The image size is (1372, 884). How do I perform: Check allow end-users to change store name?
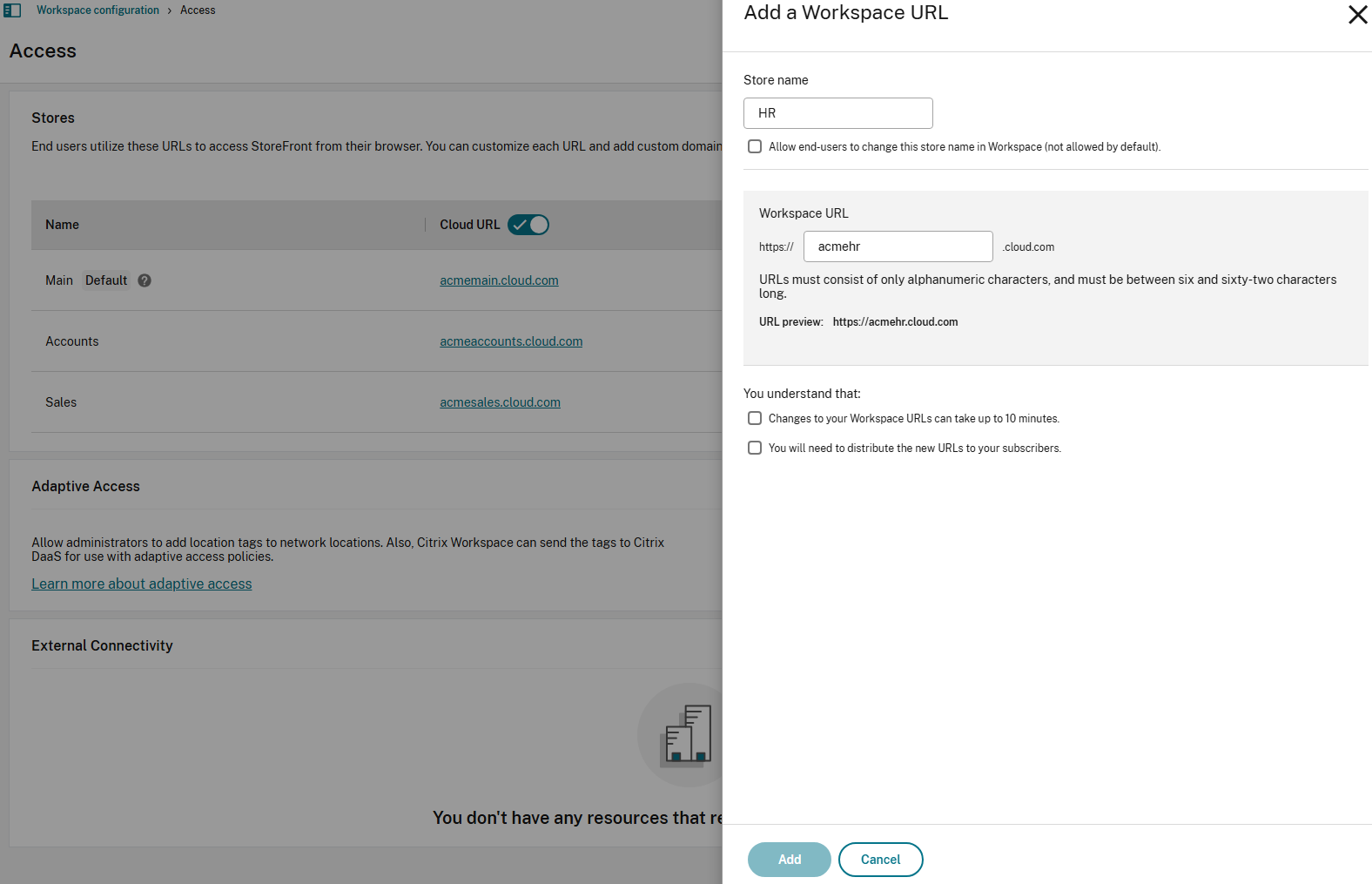point(755,146)
